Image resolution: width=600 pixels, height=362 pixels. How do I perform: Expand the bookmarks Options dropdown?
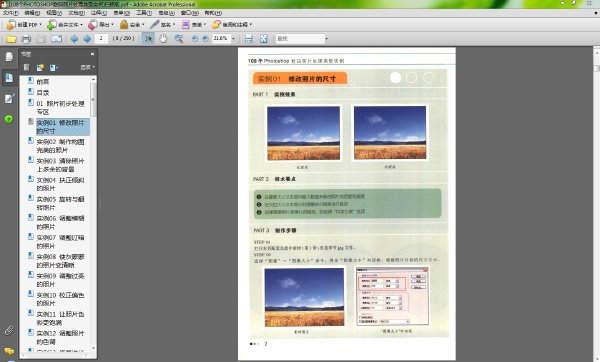tap(88, 67)
